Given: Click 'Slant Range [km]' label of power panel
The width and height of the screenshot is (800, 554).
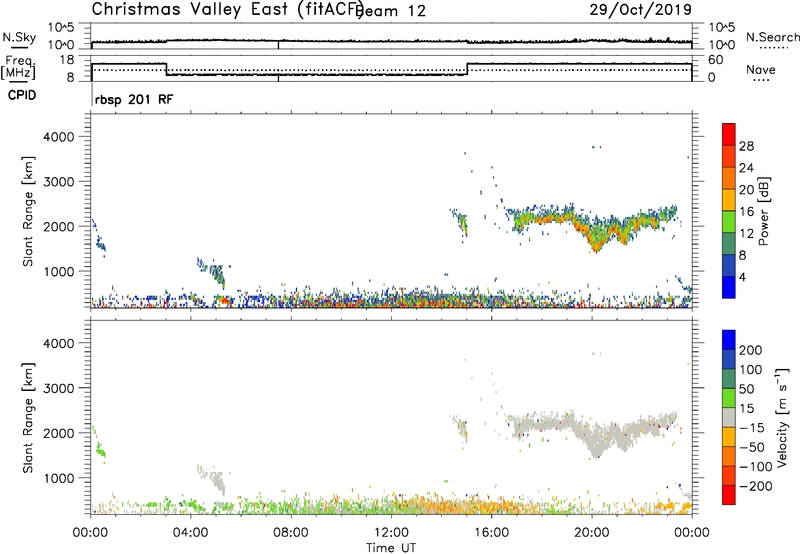Looking at the screenshot, I should (28, 211).
